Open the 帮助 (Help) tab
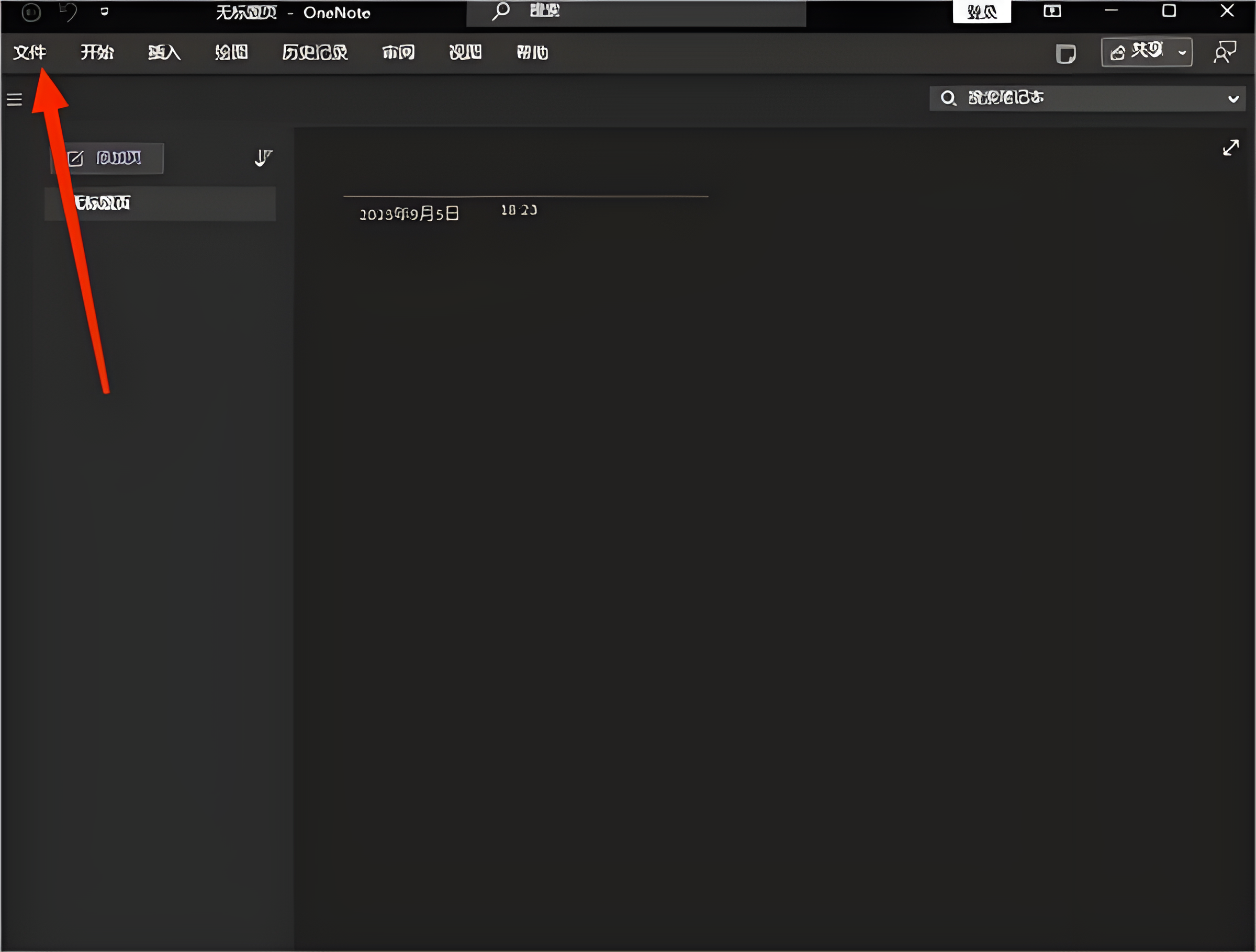Image resolution: width=1256 pixels, height=952 pixels. point(532,53)
